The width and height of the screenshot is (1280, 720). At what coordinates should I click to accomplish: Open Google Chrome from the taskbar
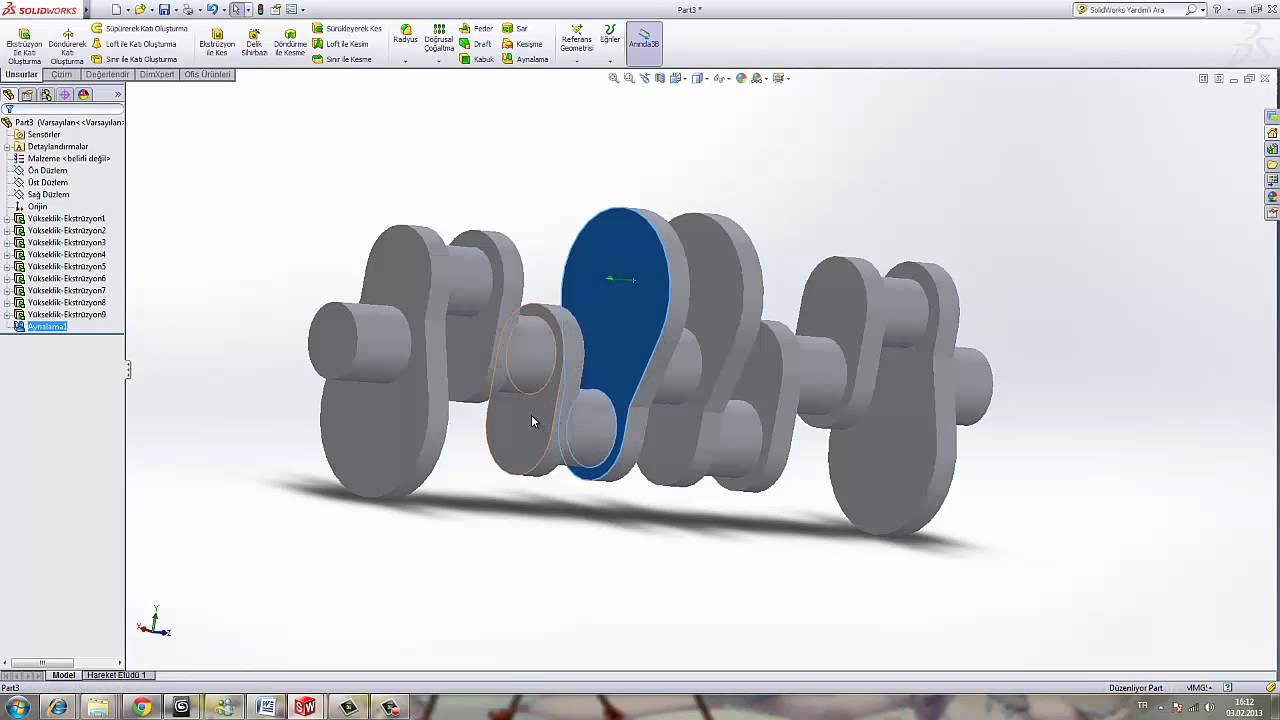point(142,707)
